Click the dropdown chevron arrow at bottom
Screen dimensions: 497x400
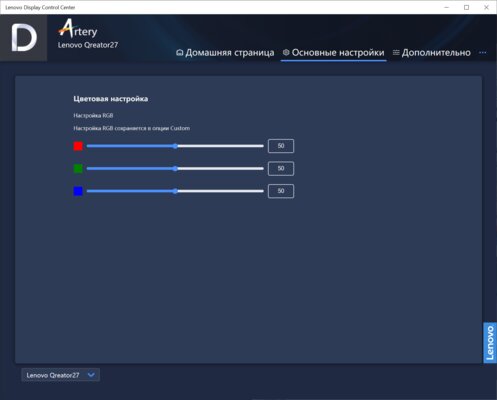pos(91,375)
